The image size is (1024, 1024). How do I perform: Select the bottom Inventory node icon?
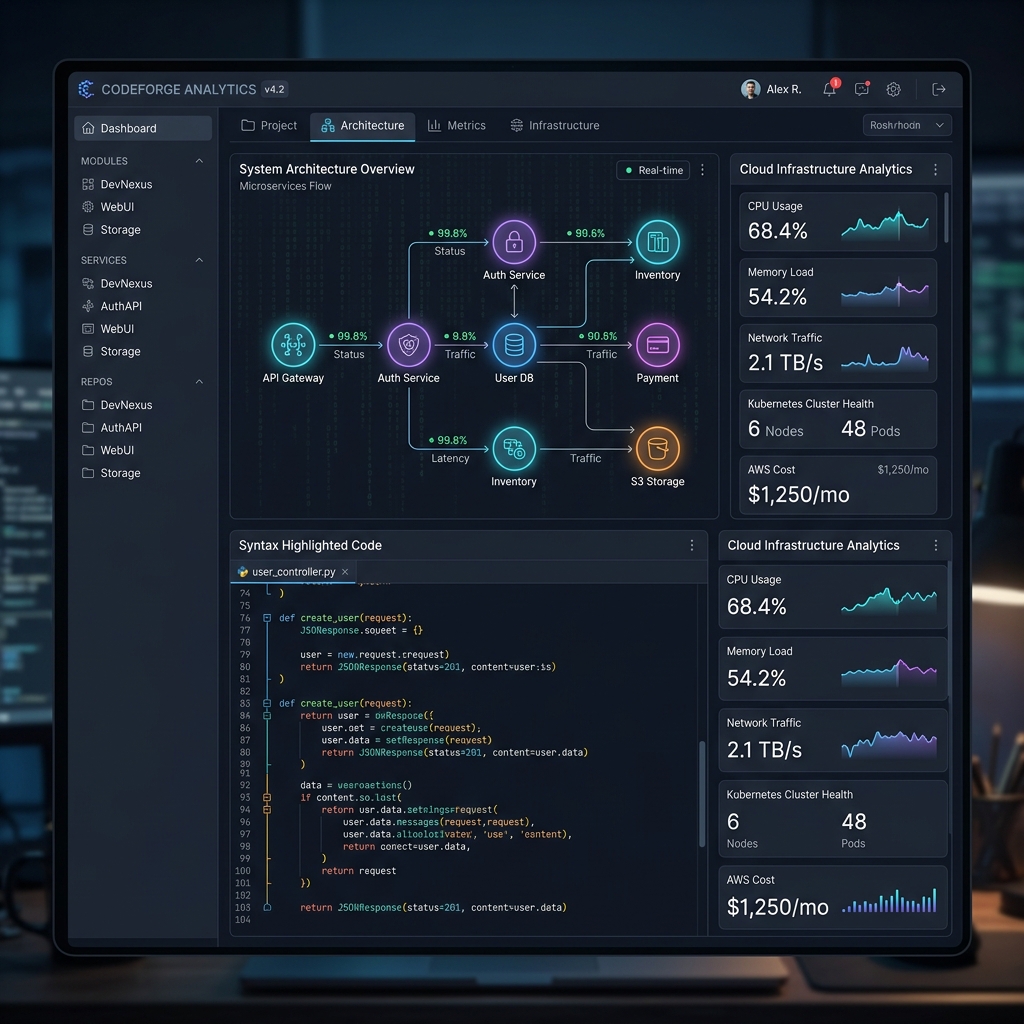click(514, 449)
